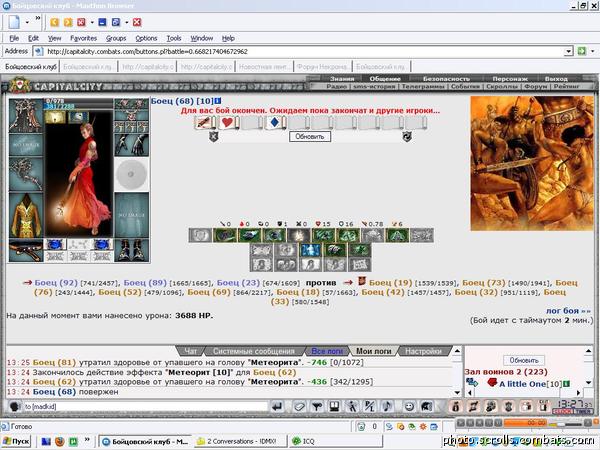Viewport: 600px width, 450px height.
Task: Switch to the Форум Некроманта browser tab
Action: (x=323, y=67)
